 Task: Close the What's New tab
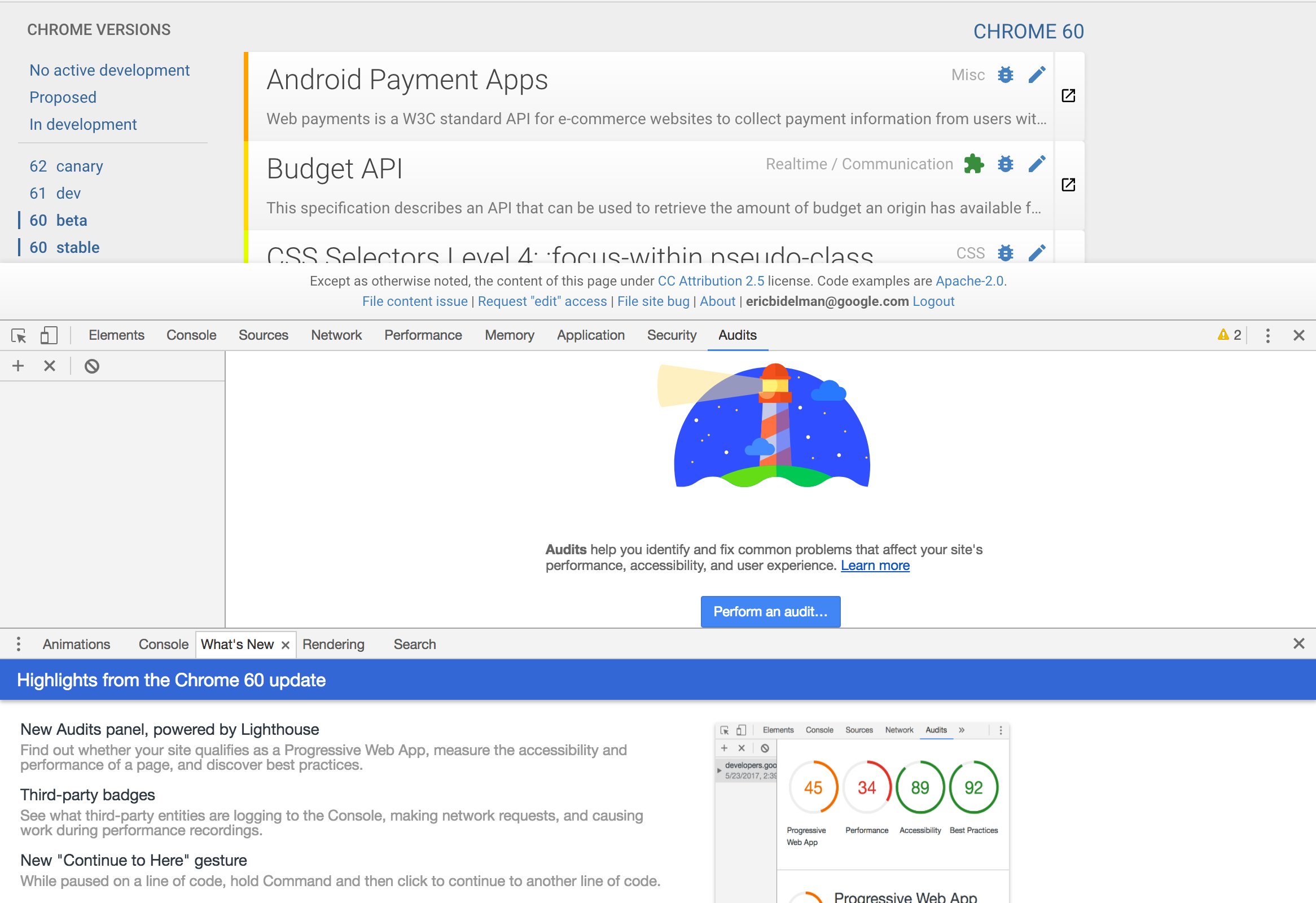[x=286, y=646]
